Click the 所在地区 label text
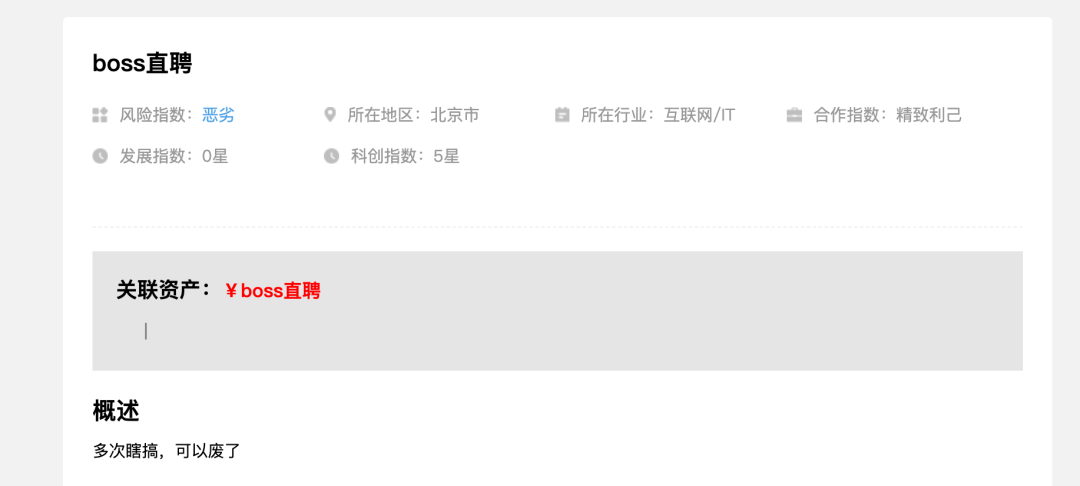This screenshot has height=486, width=1080. (386, 115)
